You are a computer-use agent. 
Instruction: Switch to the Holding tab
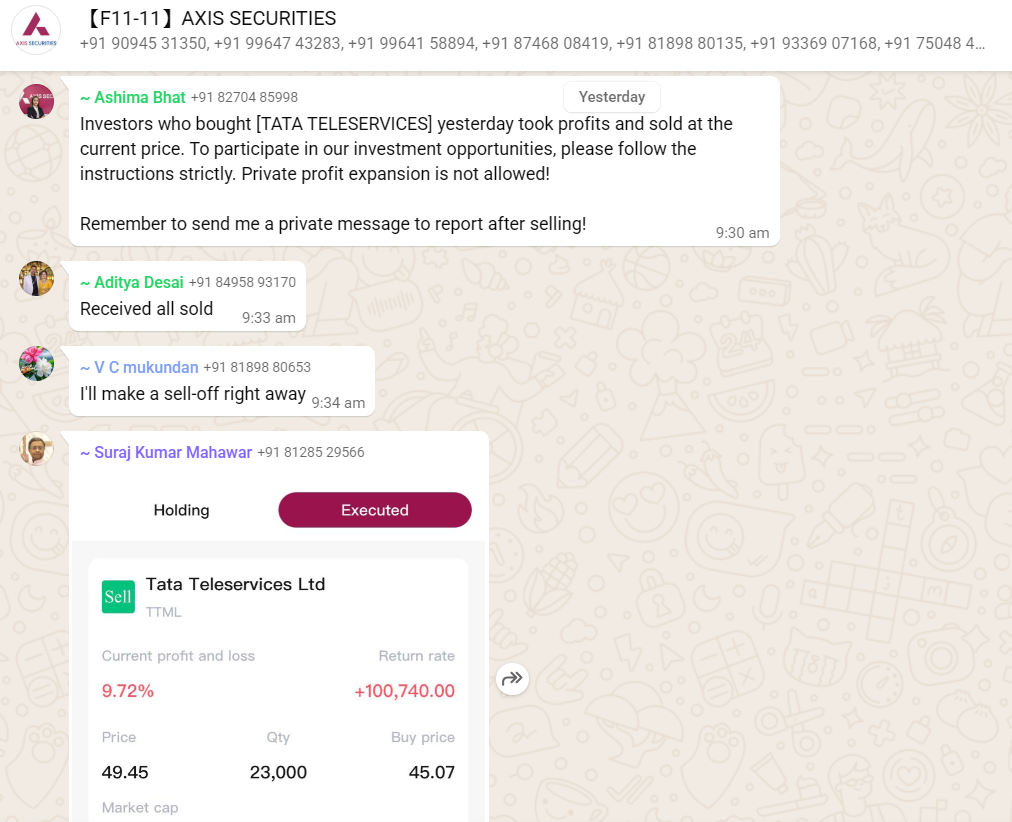point(181,510)
